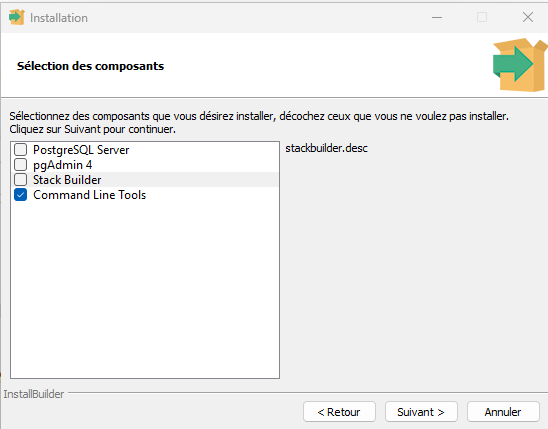Uncheck the Command Line Tools checkbox
The width and height of the screenshot is (548, 429).
[x=20, y=195]
